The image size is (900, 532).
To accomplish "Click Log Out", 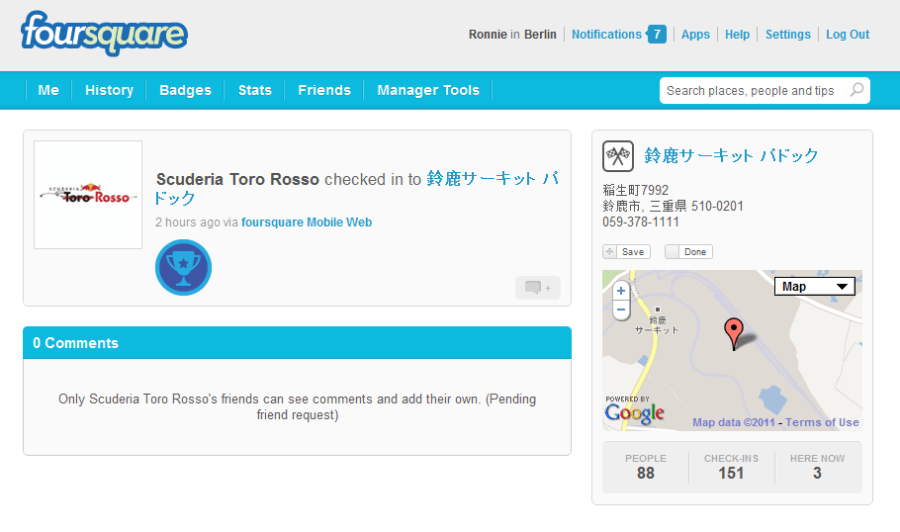I will tap(848, 34).
